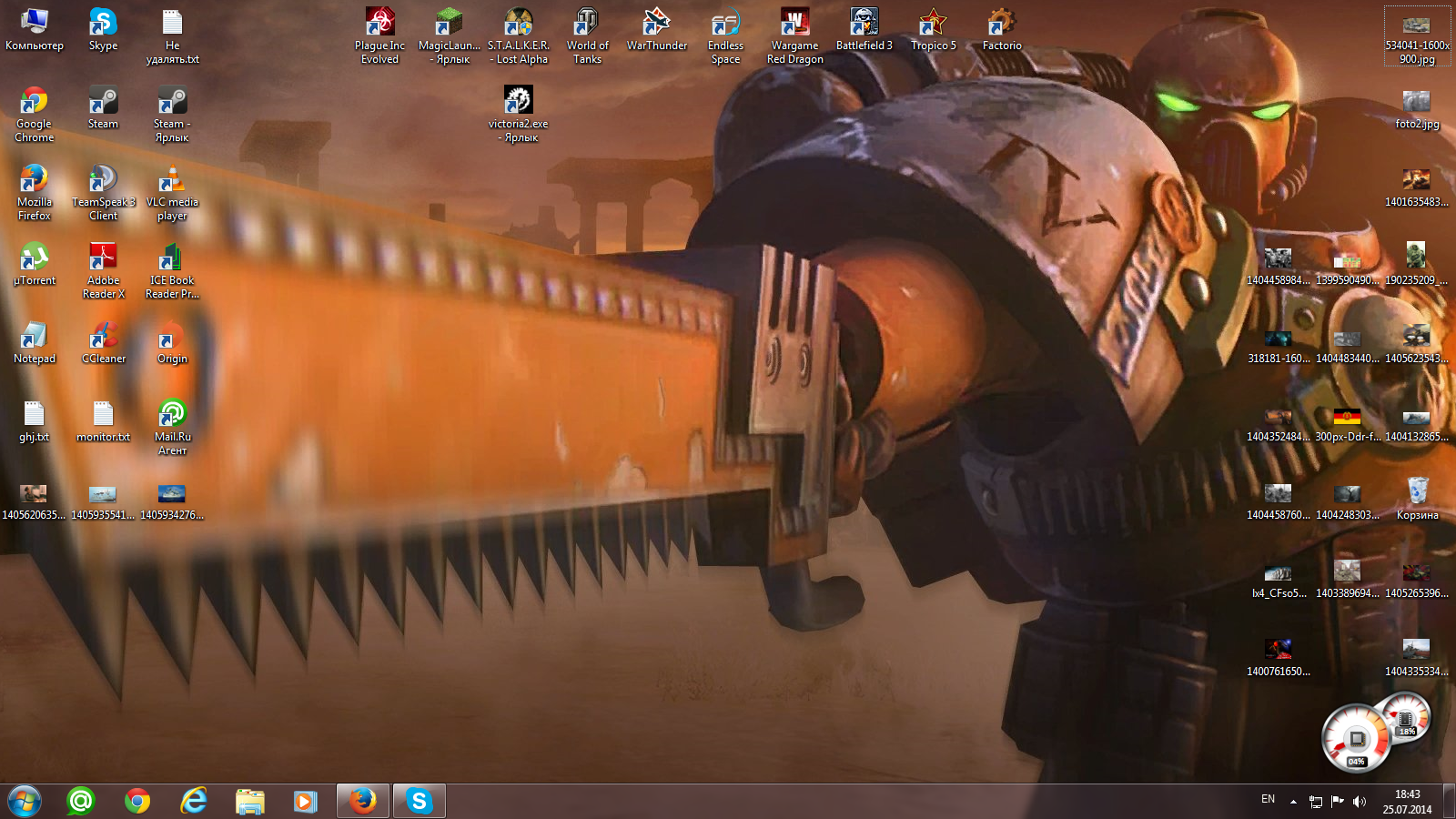
Task: Launch Skype from the desktop shortcut
Action: [103, 29]
